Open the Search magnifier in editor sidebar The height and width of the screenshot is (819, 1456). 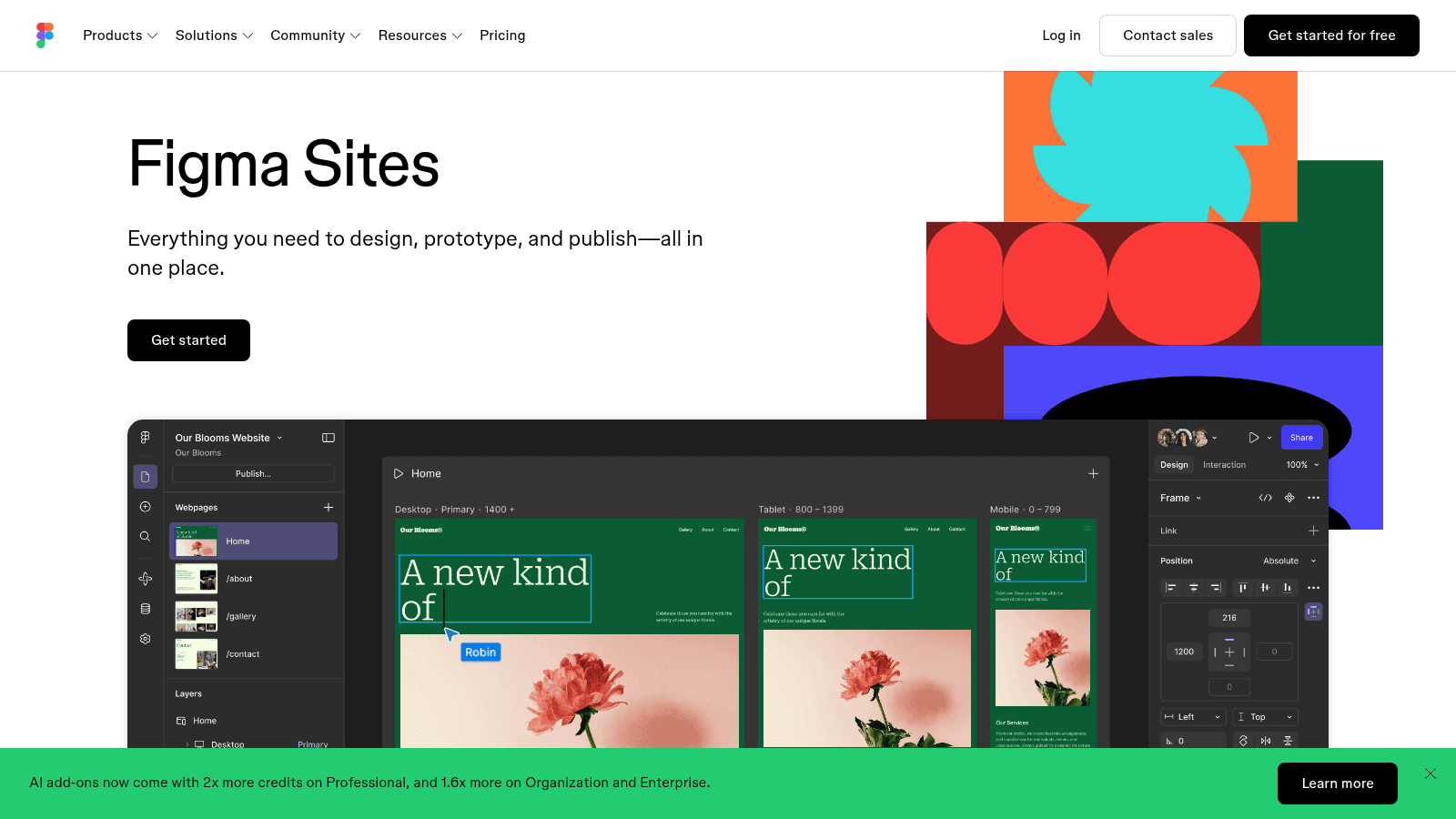145,537
